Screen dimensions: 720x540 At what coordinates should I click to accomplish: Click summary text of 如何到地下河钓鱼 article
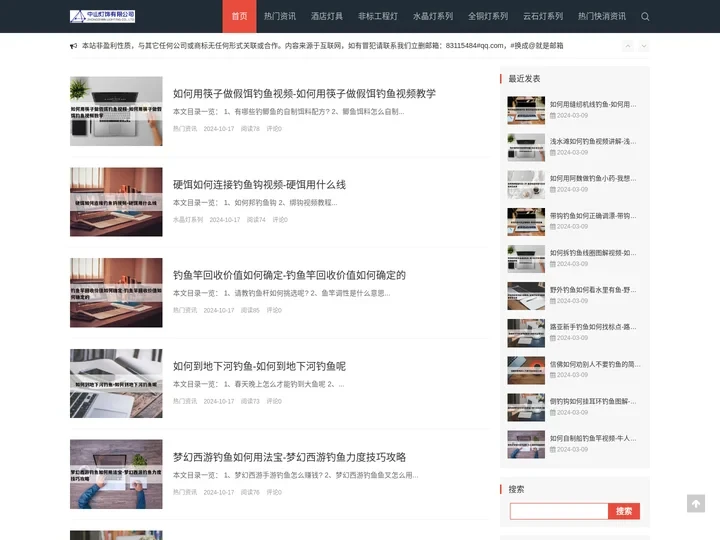tap(259, 384)
